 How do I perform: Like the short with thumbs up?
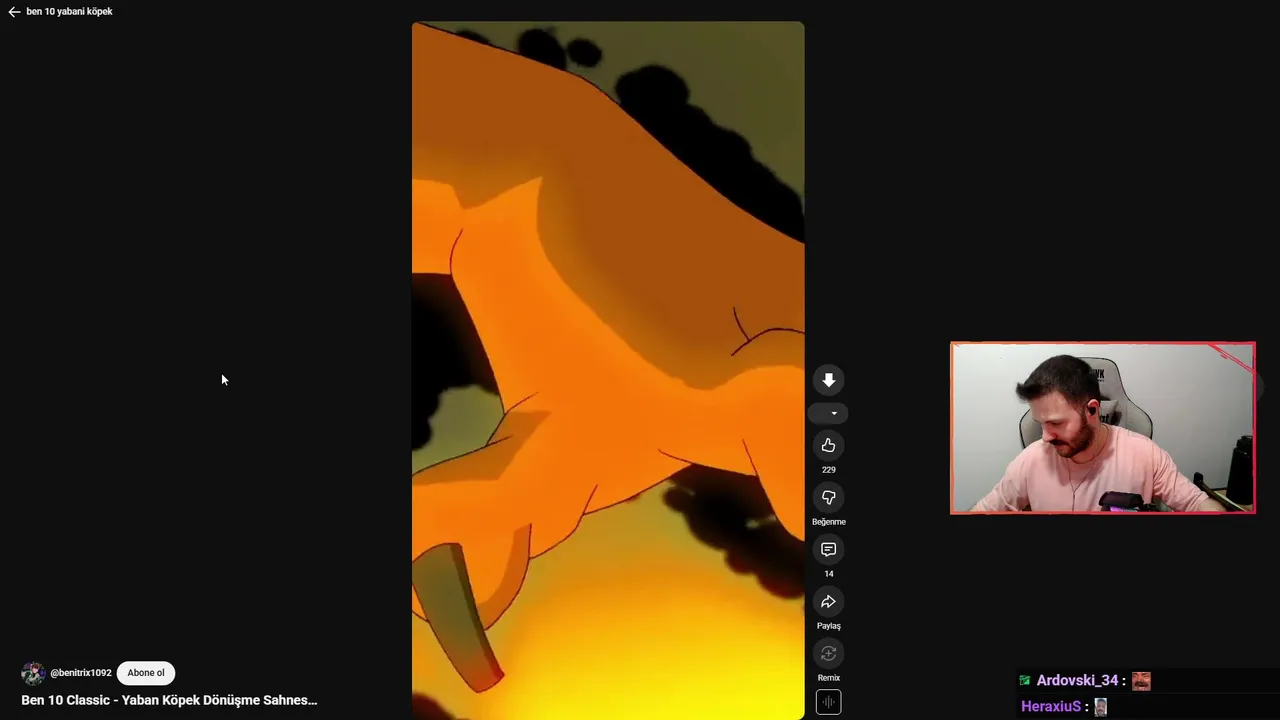click(x=828, y=446)
